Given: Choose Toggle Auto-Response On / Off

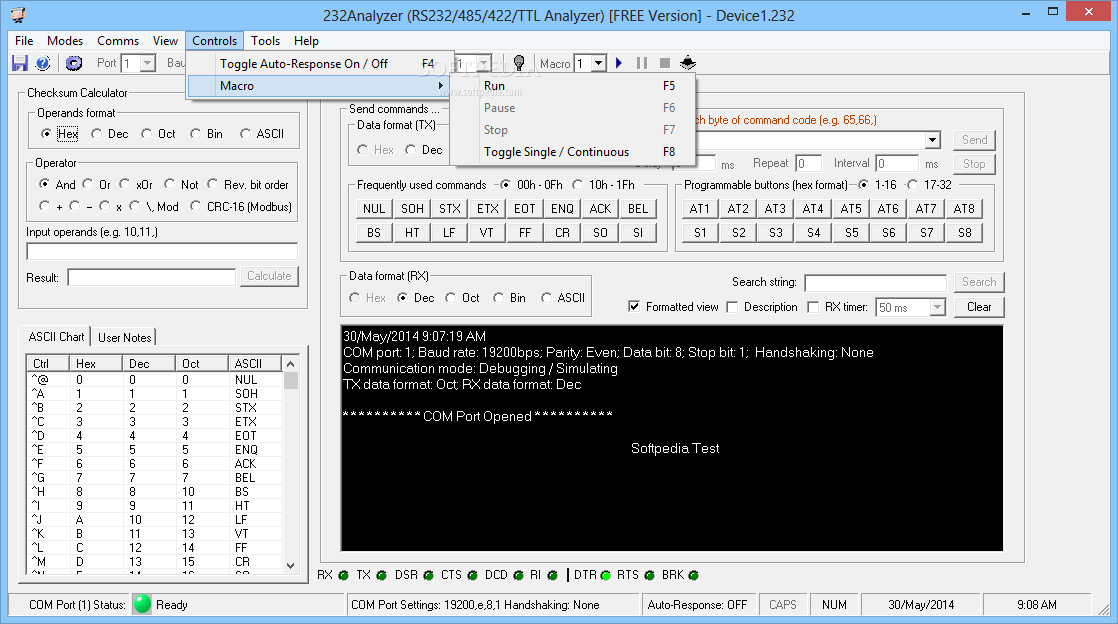Looking at the screenshot, I should point(319,63).
